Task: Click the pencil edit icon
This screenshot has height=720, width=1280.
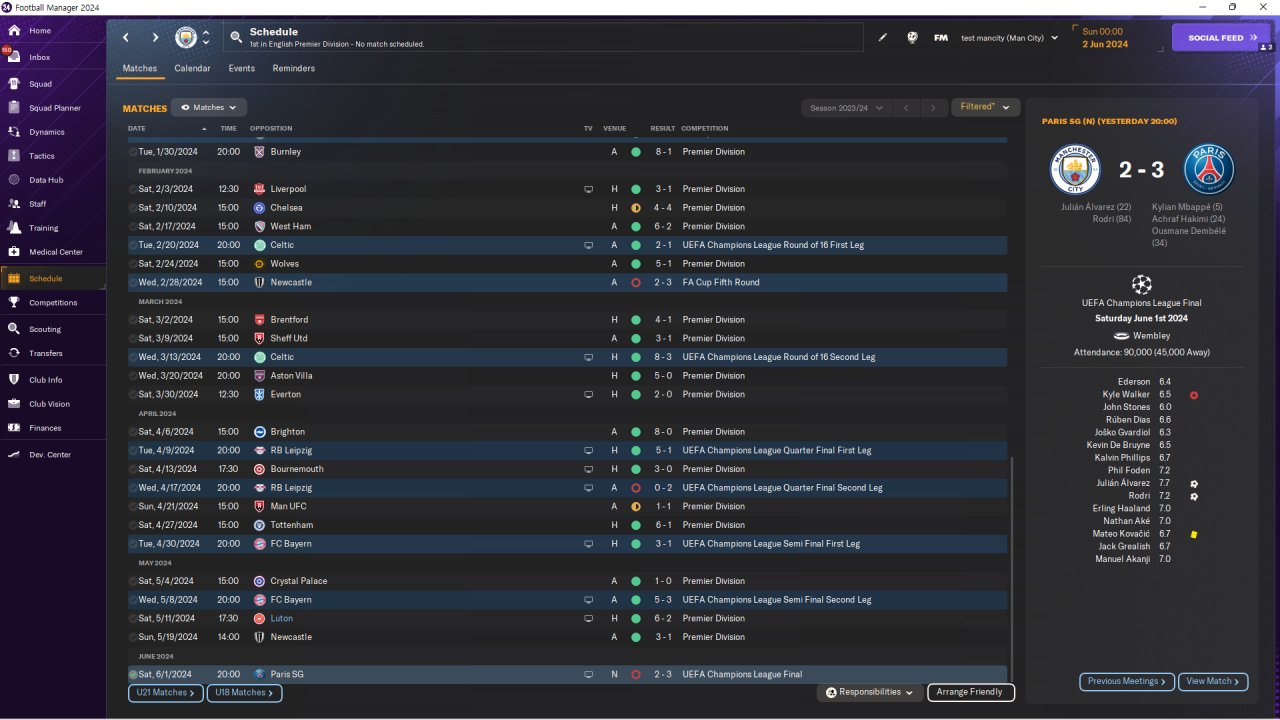Action: [x=883, y=38]
